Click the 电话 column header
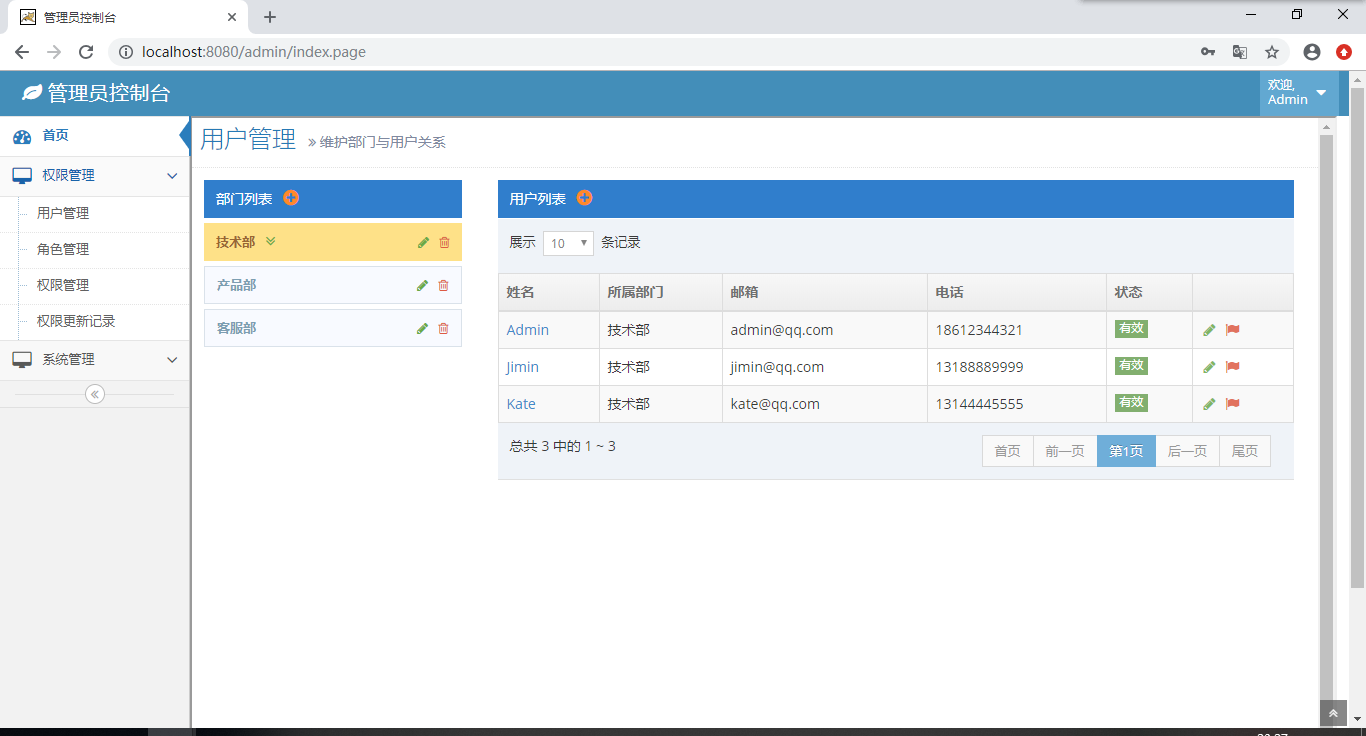The width and height of the screenshot is (1366, 736). [1017, 292]
